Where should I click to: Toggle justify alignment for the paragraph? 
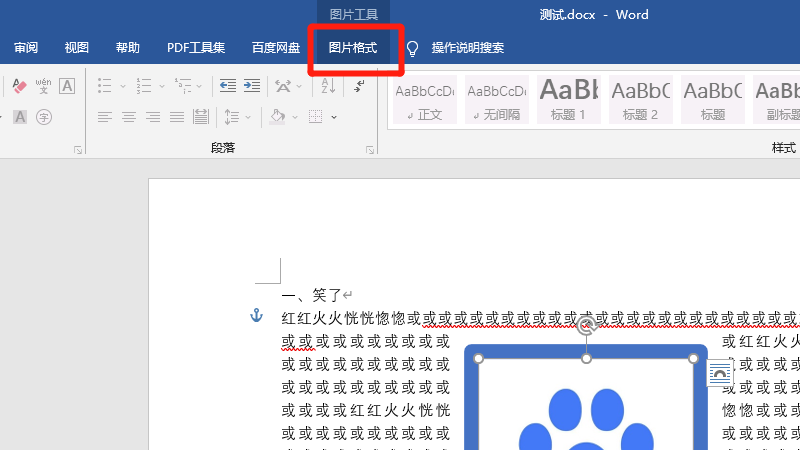tap(176, 117)
